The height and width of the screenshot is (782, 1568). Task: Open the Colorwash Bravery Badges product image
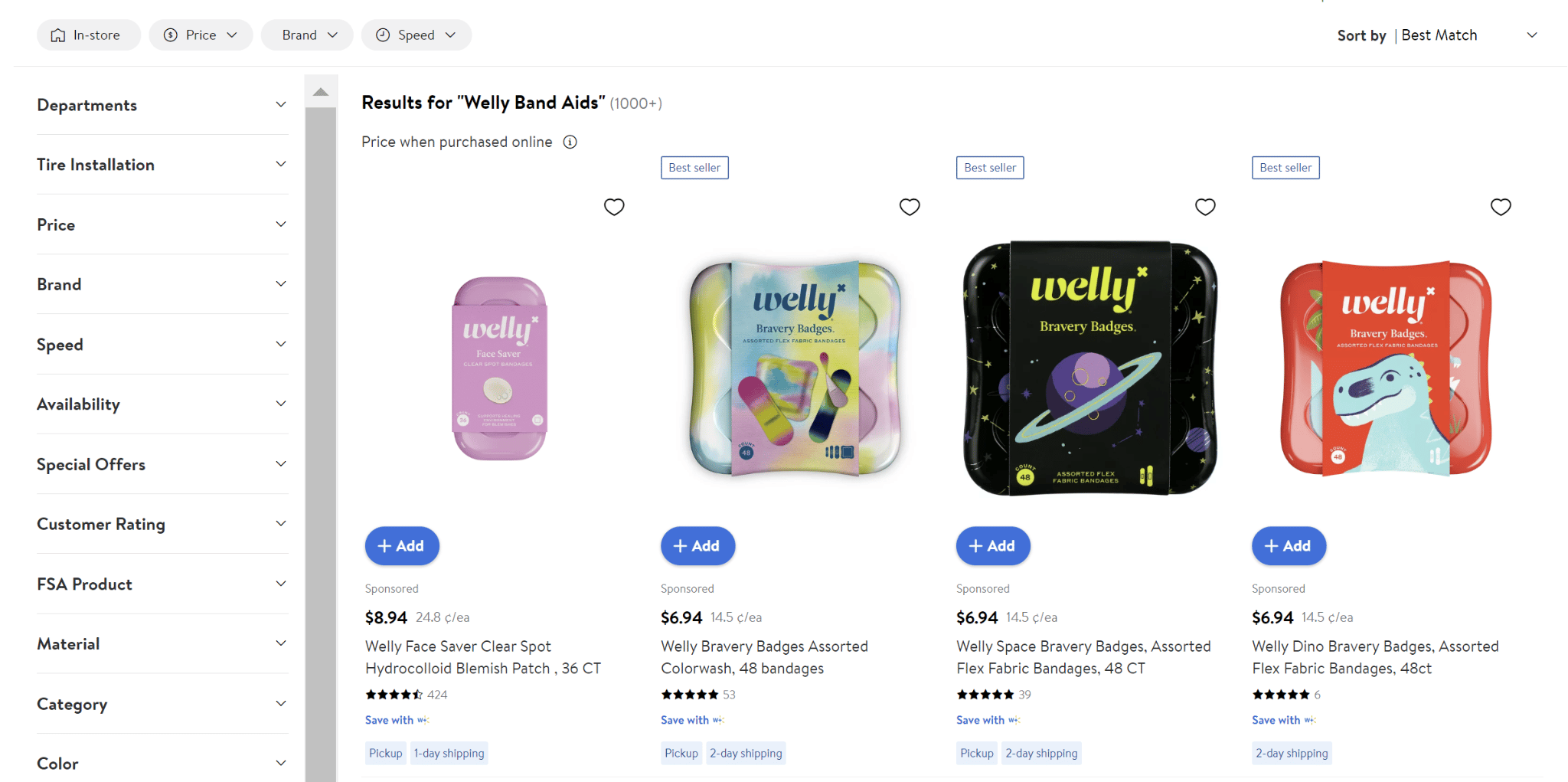tap(795, 369)
